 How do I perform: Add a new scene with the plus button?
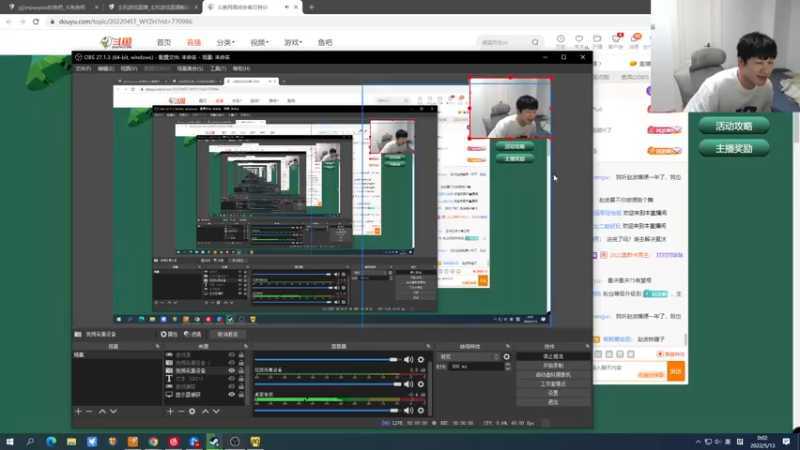tap(78, 411)
